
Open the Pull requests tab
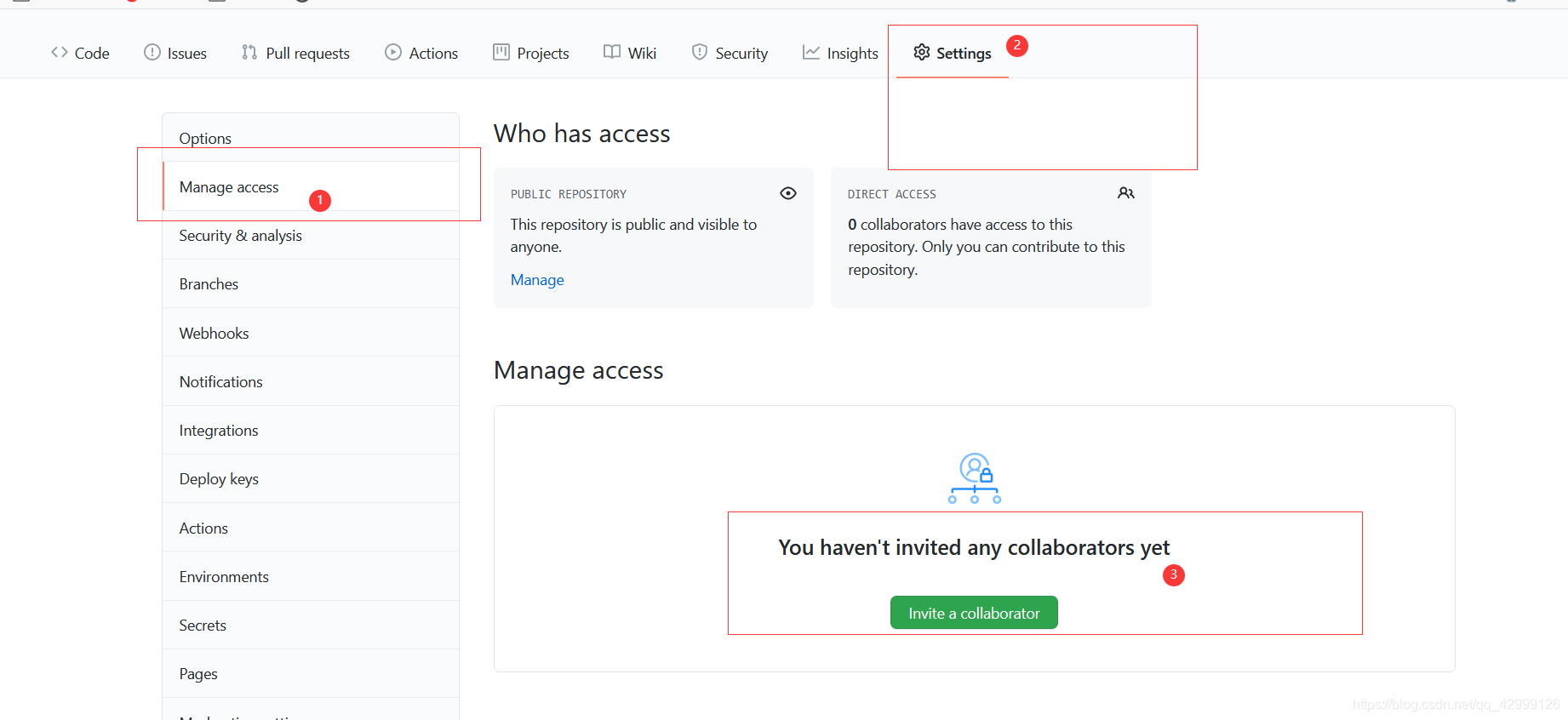click(295, 54)
